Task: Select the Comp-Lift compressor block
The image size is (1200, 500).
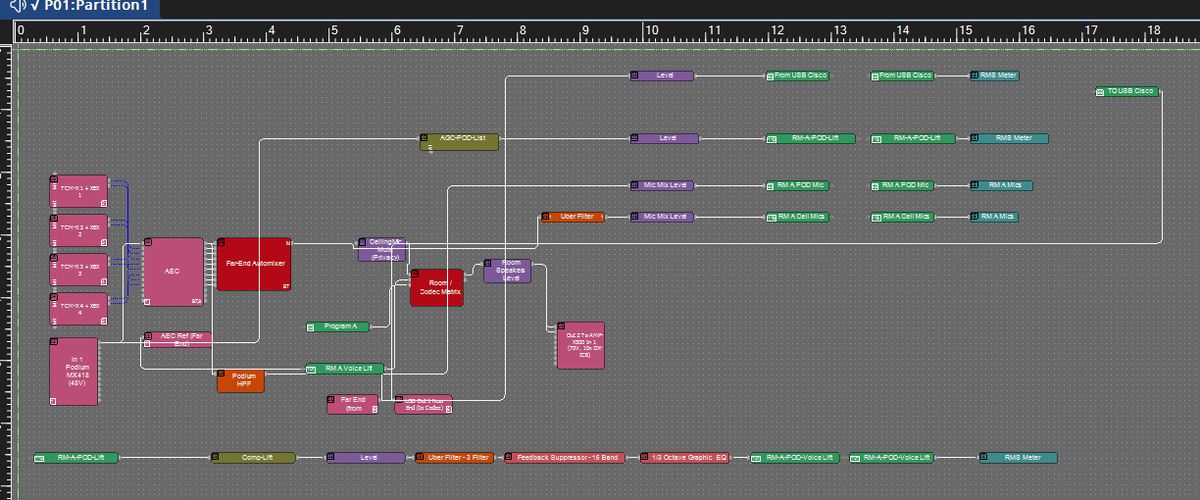Action: (253, 458)
